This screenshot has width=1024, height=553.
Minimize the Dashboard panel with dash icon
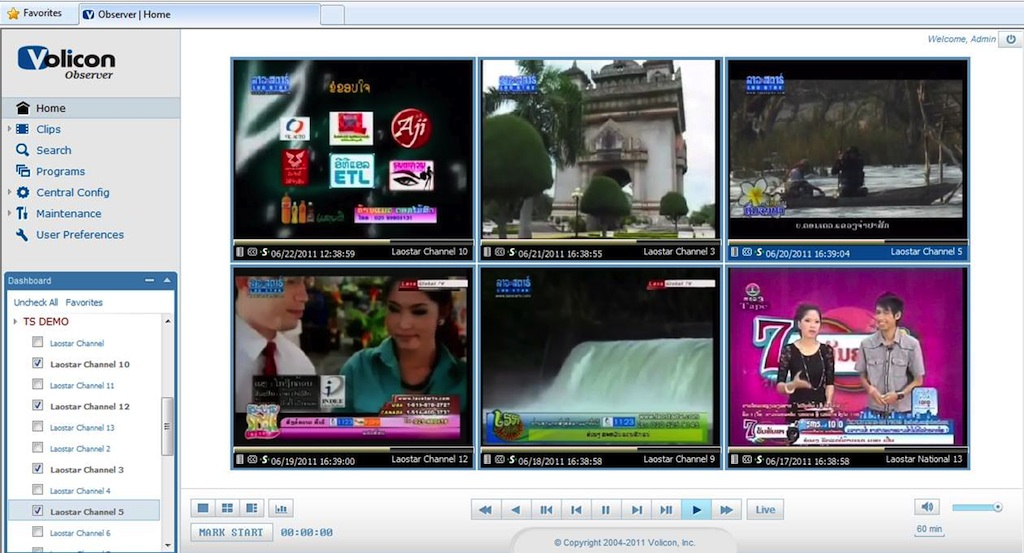(x=150, y=280)
